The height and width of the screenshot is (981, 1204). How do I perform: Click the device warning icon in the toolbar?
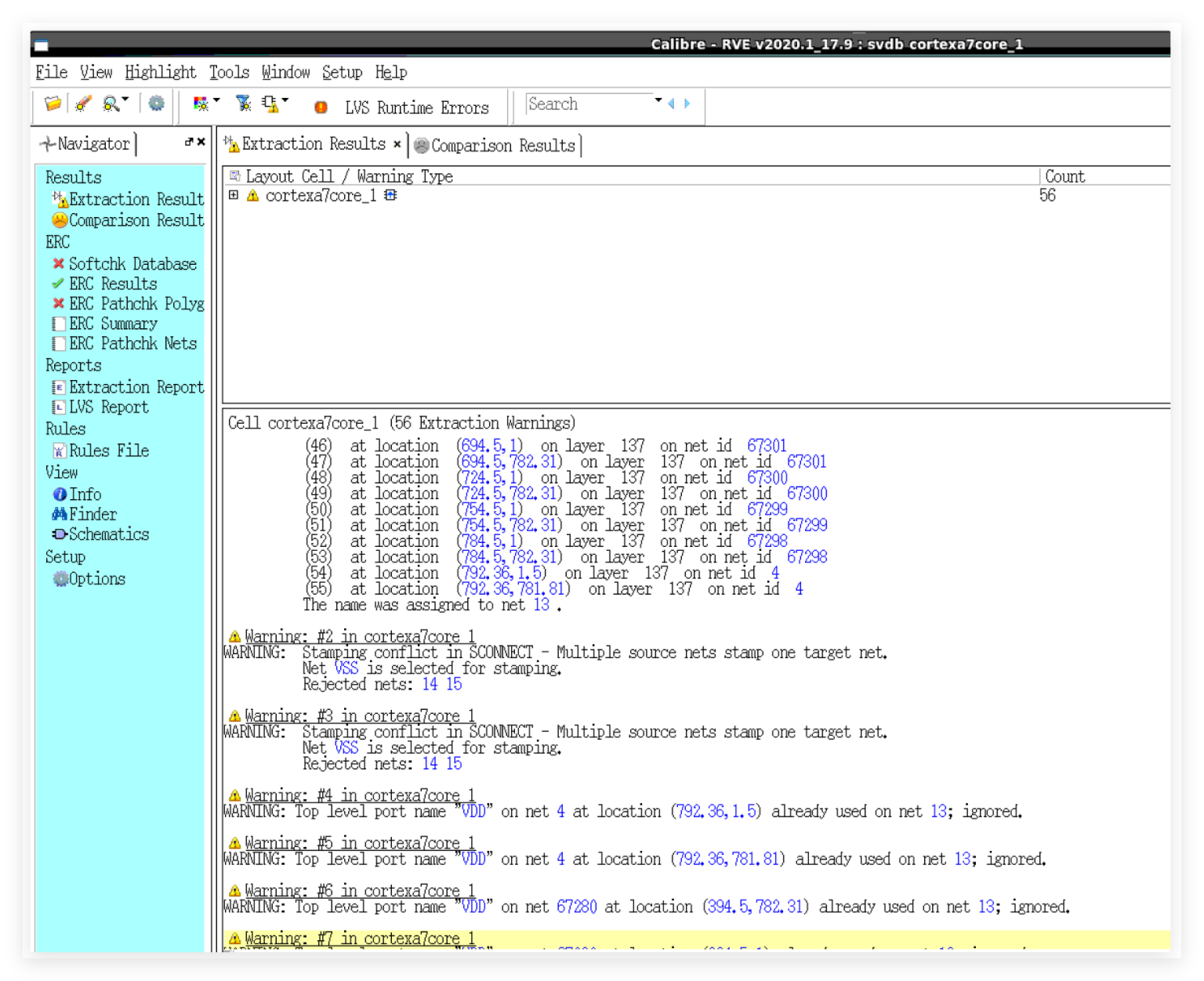(x=270, y=103)
